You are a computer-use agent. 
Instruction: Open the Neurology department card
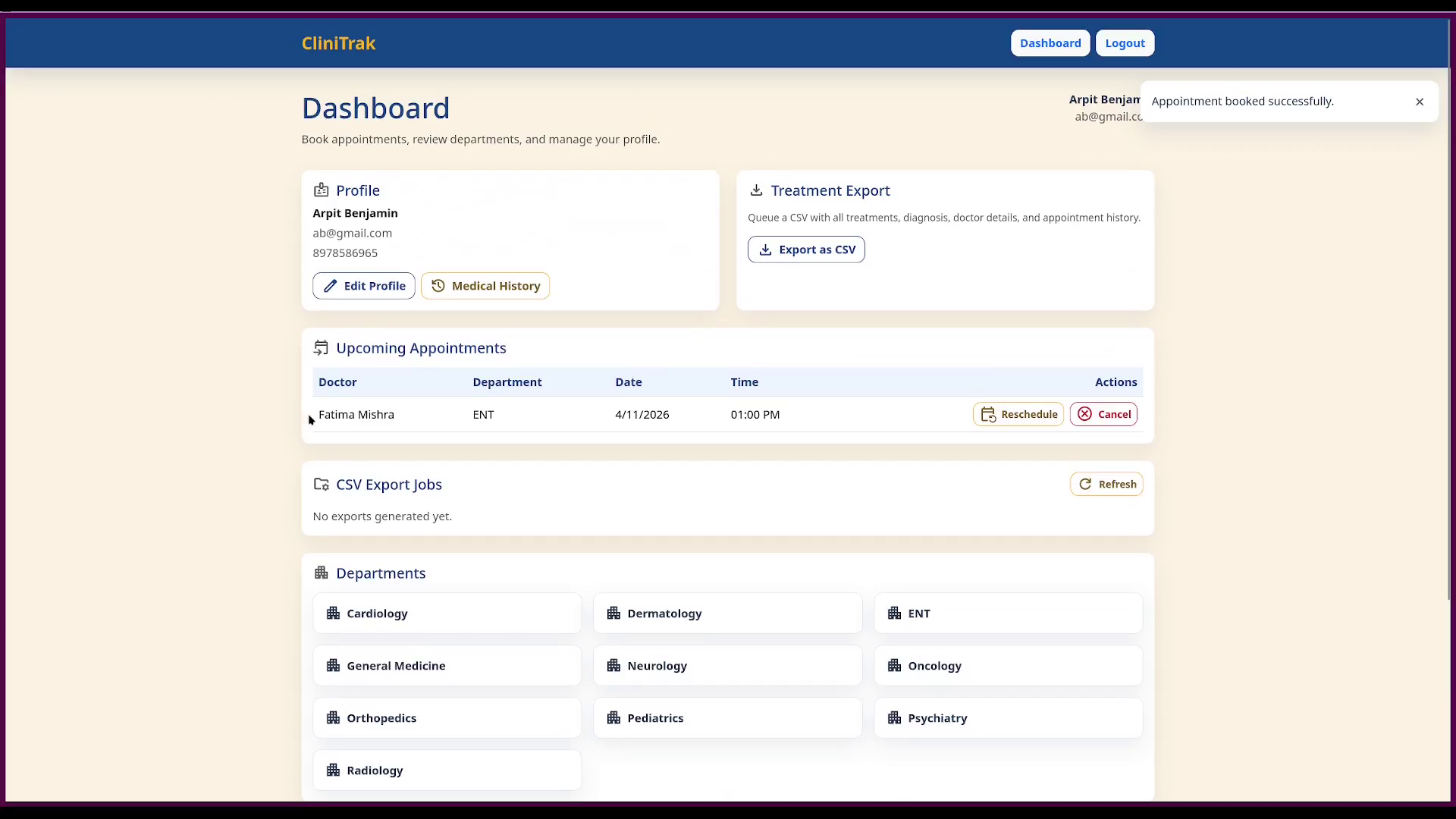(x=728, y=666)
